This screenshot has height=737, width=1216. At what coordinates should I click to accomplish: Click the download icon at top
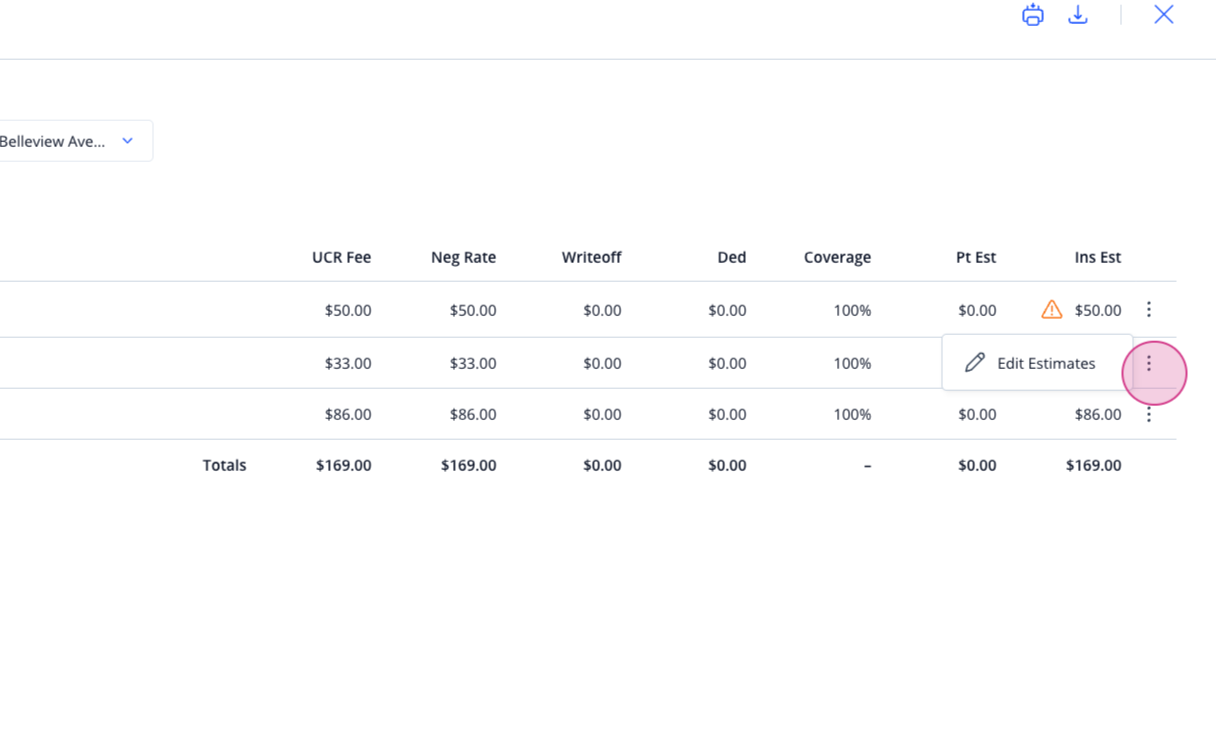[x=1078, y=15]
